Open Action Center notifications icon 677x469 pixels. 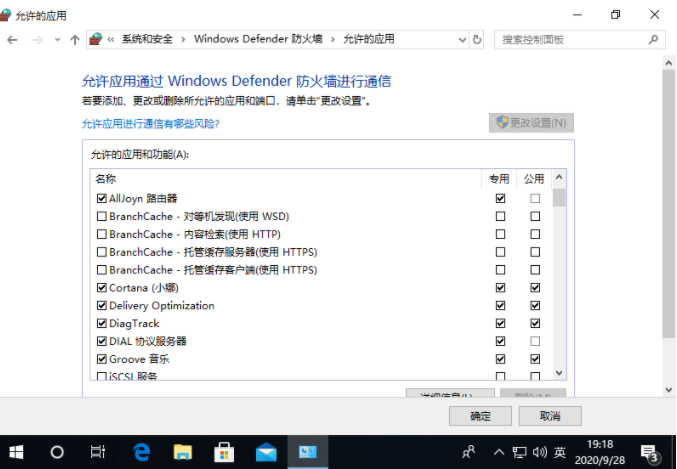pyautogui.click(x=650, y=453)
